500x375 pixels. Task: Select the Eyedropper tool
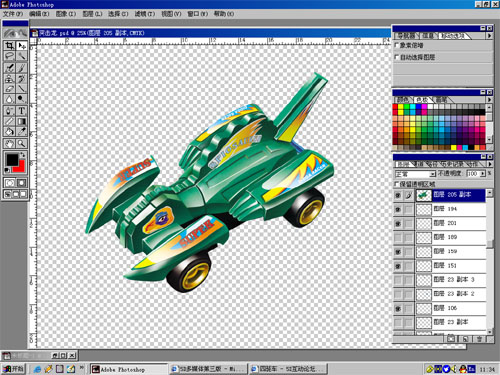(x=21, y=131)
